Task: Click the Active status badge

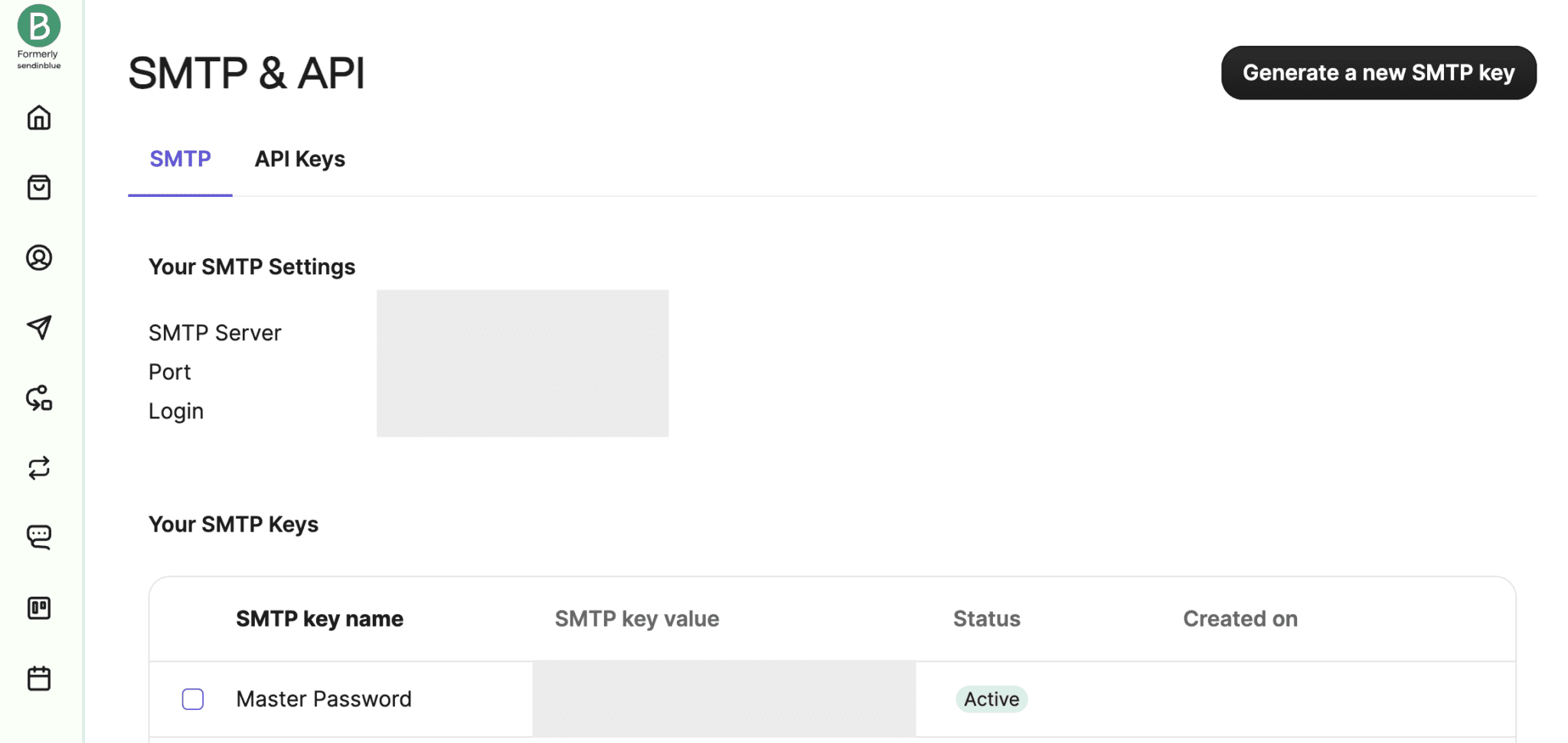Action: coord(991,699)
